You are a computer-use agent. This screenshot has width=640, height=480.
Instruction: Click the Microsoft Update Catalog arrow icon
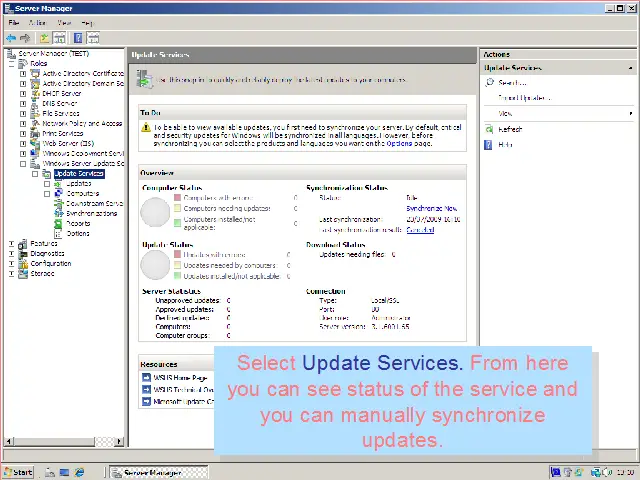coord(147,402)
